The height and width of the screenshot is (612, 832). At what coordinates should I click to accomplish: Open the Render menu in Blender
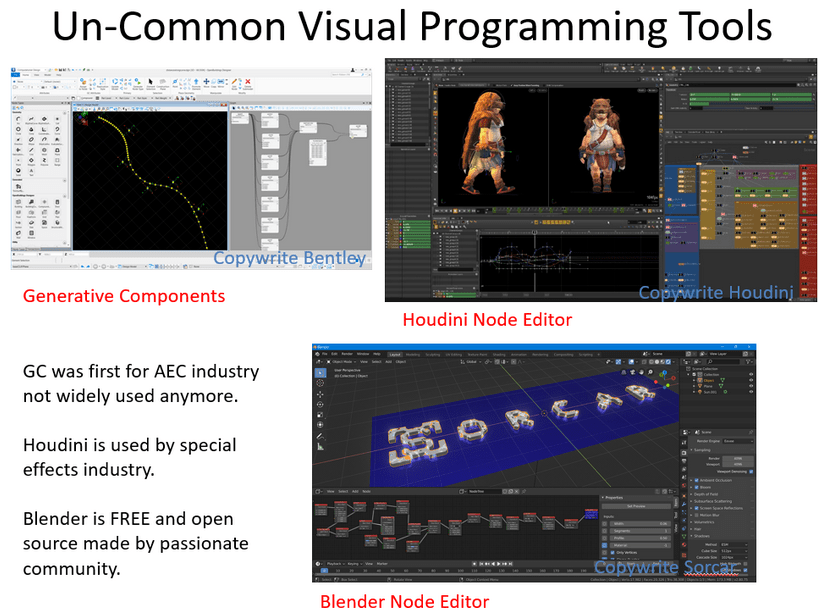pyautogui.click(x=349, y=354)
